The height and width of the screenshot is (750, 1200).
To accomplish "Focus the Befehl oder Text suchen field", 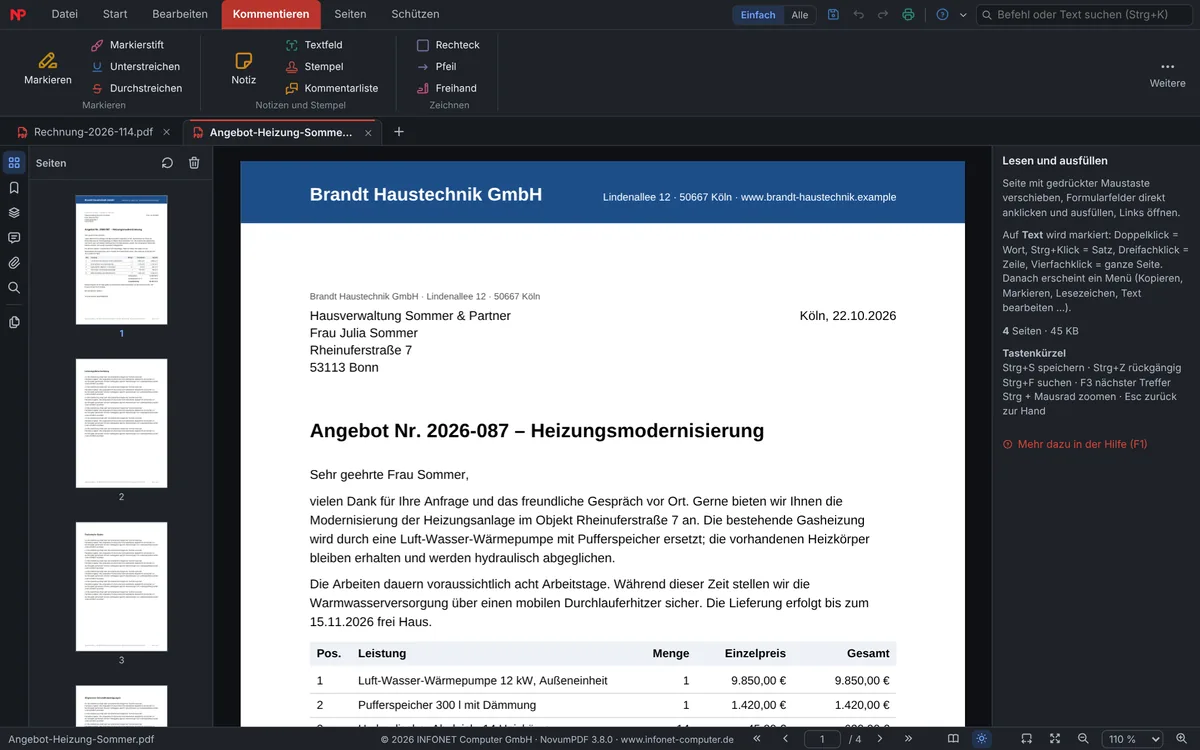I will 1084,15.
